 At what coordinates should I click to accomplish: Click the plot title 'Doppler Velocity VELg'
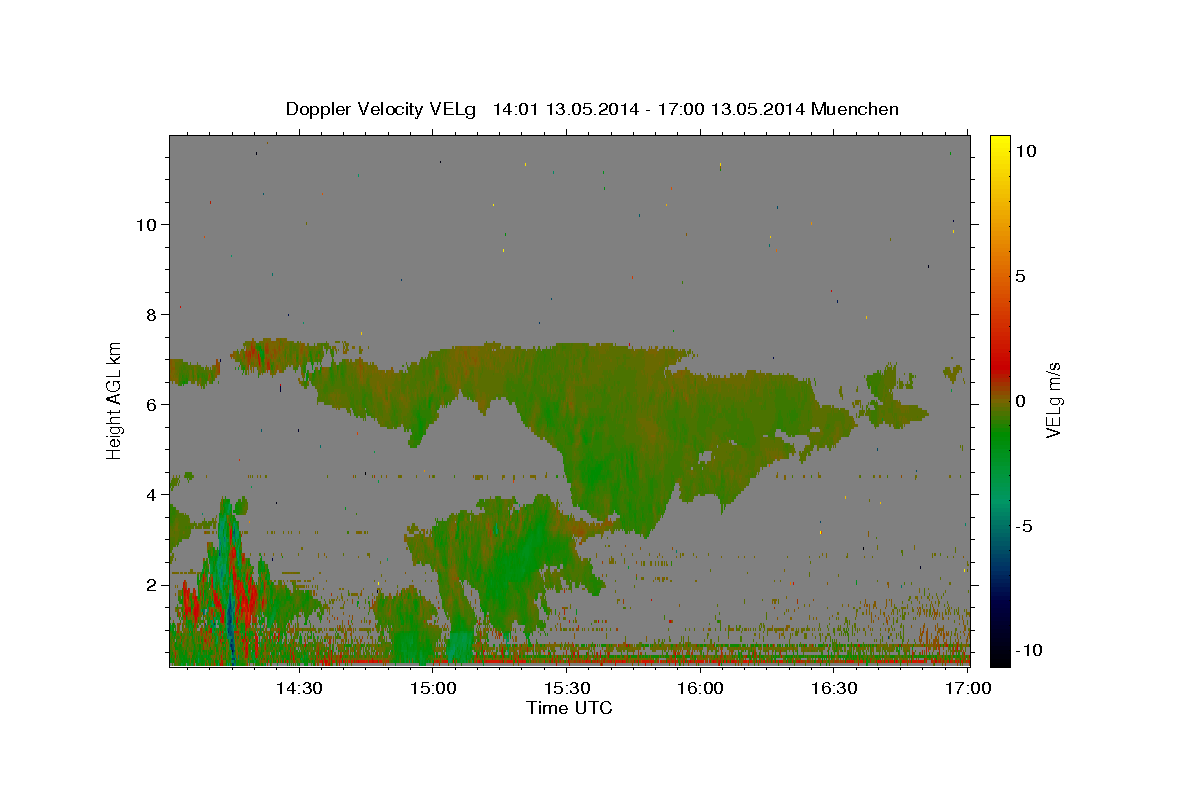[x=382, y=109]
